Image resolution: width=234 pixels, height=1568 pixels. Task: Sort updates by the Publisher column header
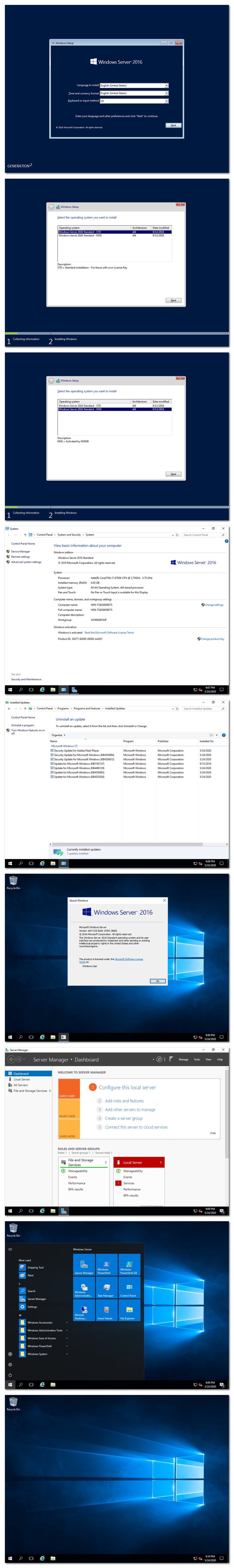point(163,741)
